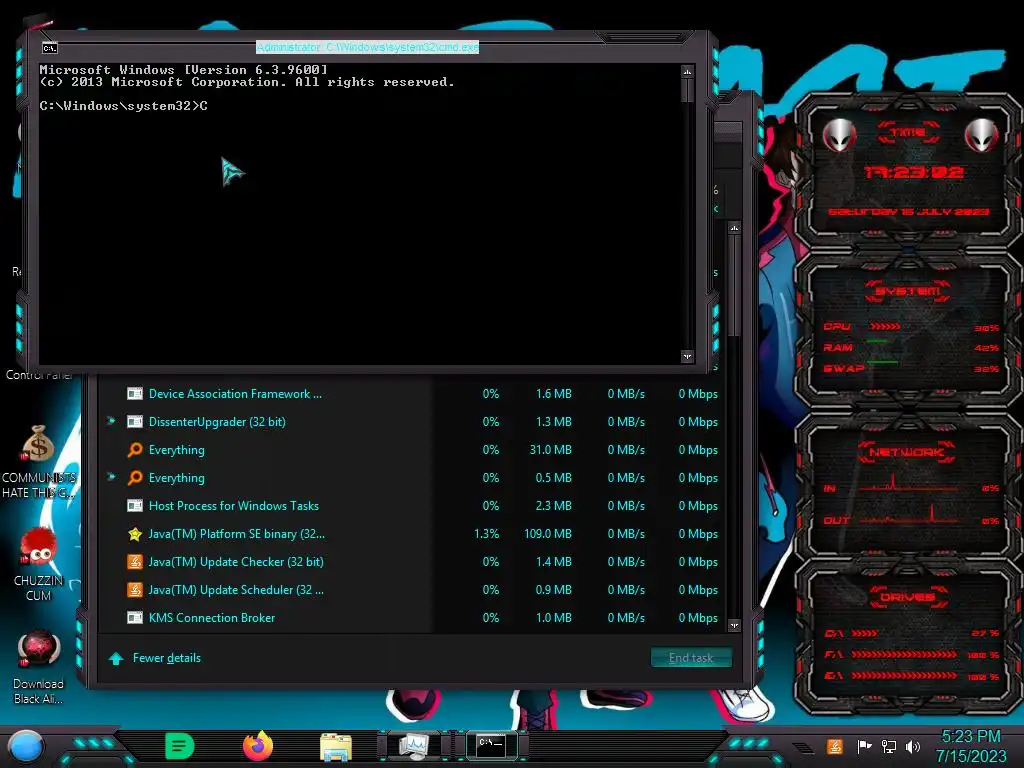Screen dimensions: 1024x768
Task: Click Fewer details in Task Manager
Action: click(x=167, y=658)
